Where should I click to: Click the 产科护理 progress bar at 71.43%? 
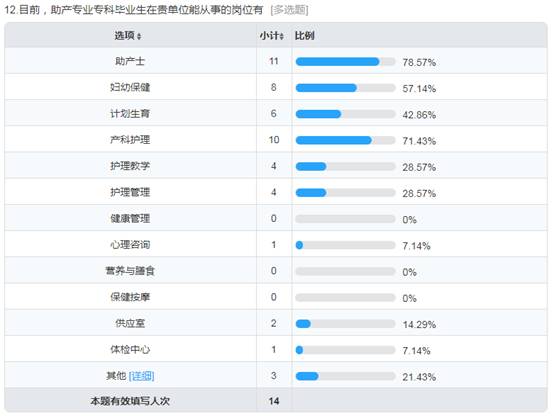point(345,140)
